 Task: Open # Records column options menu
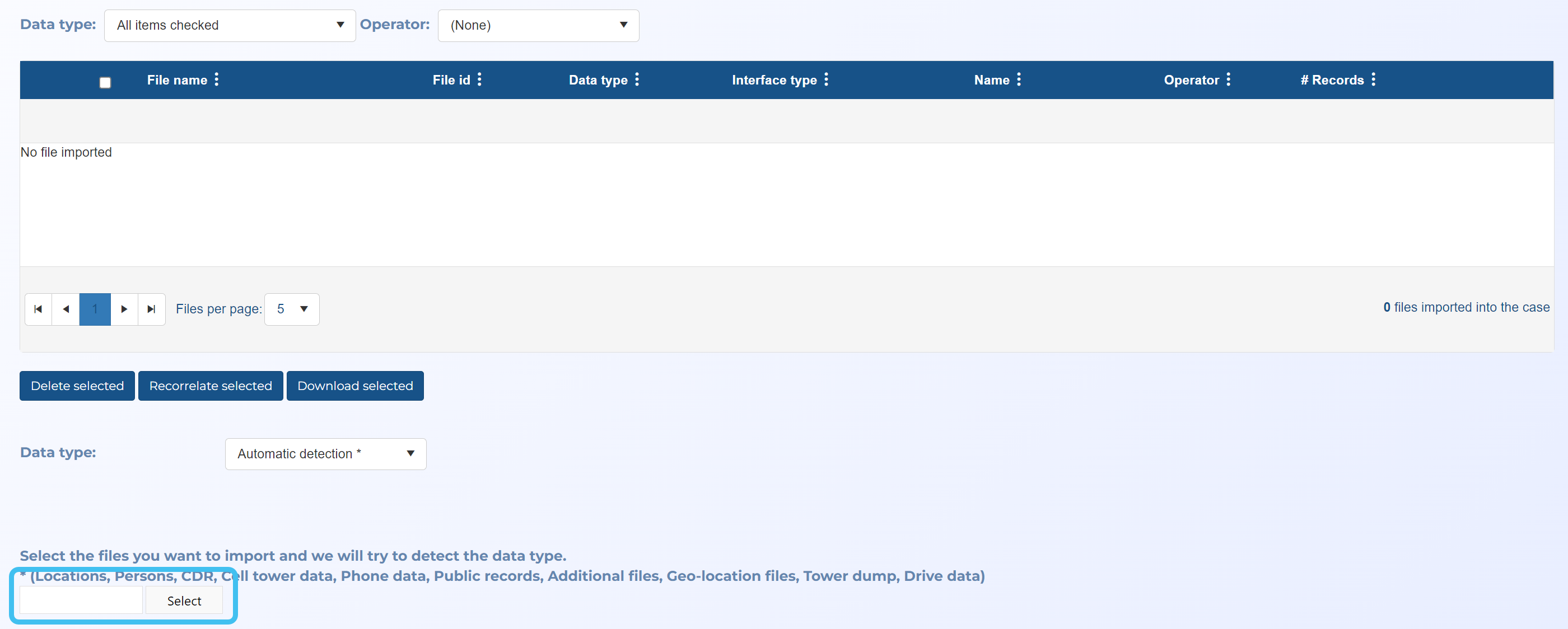[1373, 79]
